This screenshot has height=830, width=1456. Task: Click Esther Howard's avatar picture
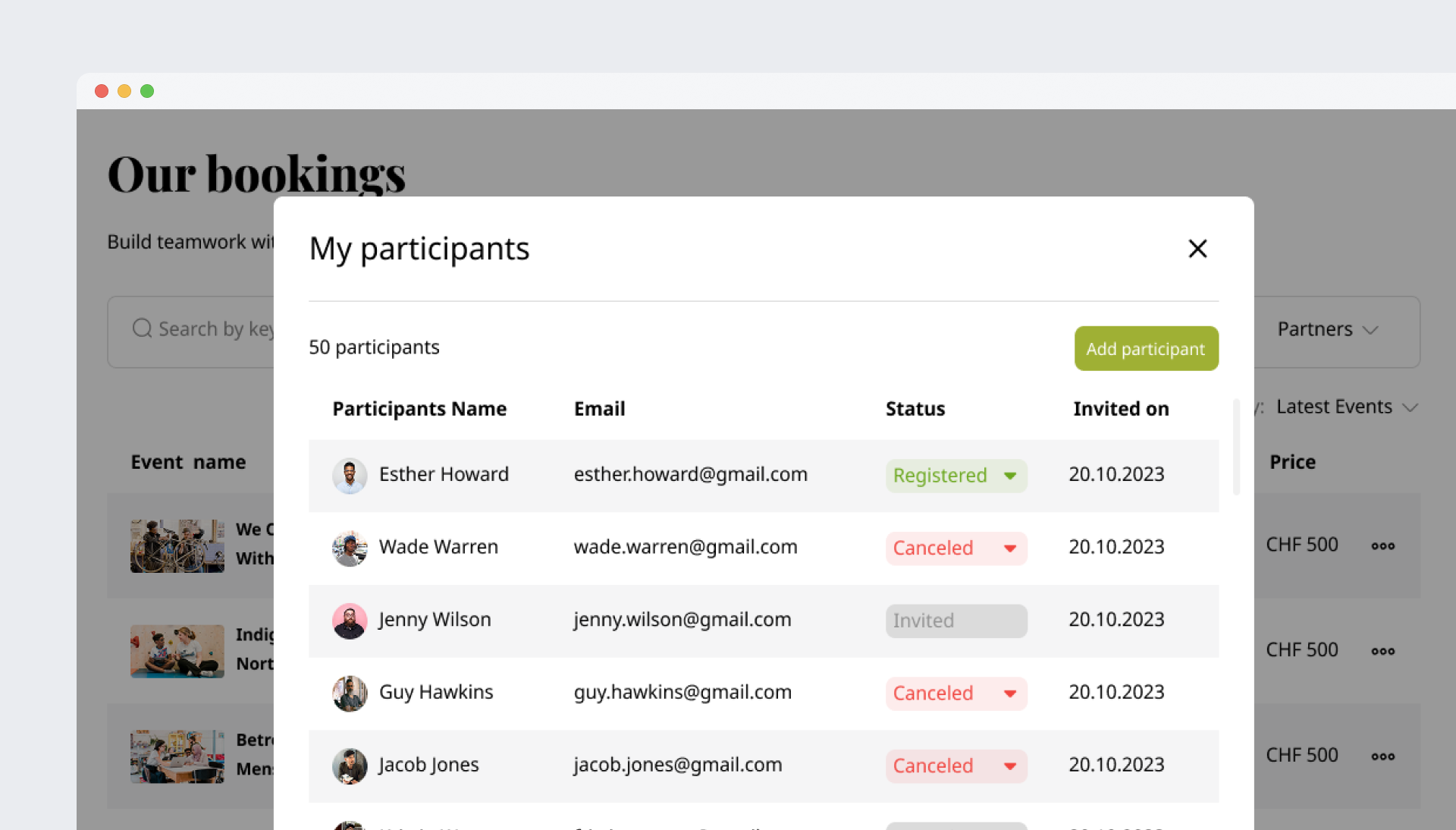(350, 476)
